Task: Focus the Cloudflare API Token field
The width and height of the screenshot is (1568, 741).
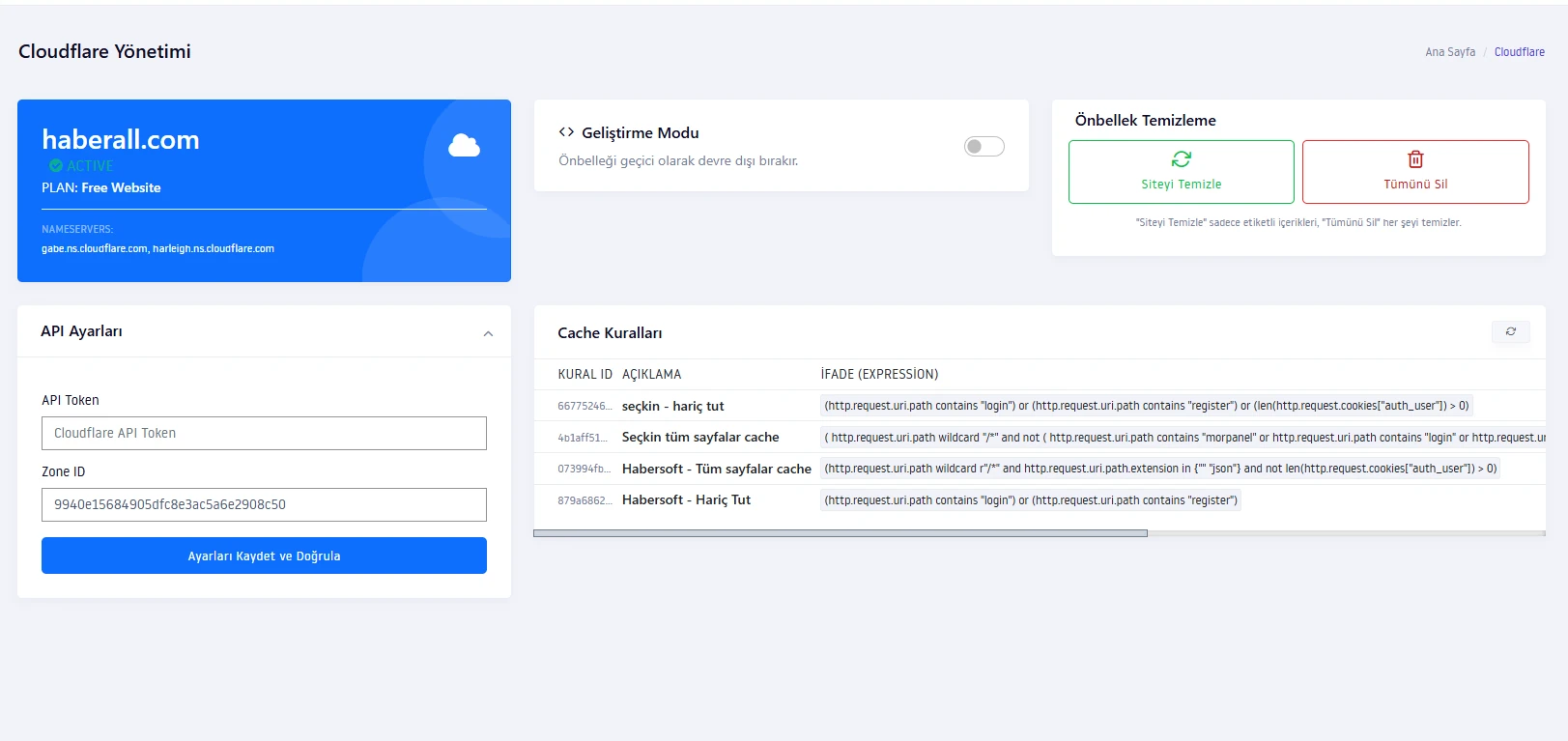Action: (264, 433)
